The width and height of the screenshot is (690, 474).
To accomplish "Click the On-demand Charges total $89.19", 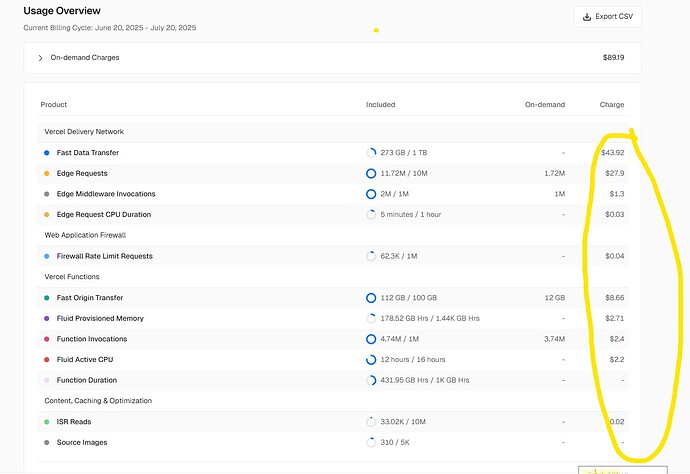I will [613, 58].
